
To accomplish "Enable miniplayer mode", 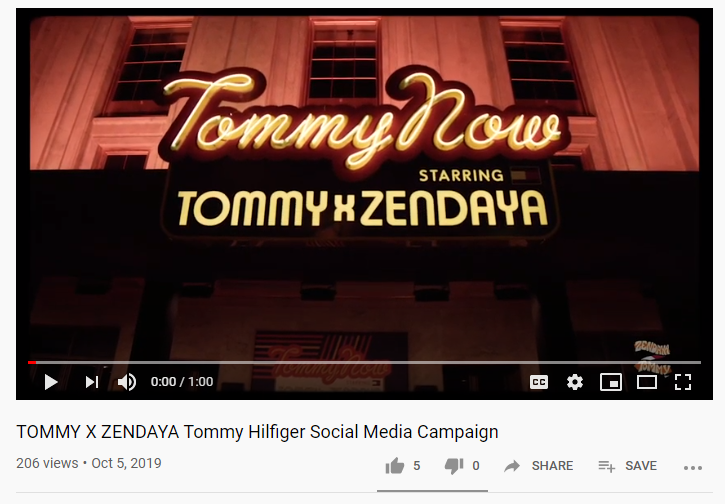I will click(610, 382).
